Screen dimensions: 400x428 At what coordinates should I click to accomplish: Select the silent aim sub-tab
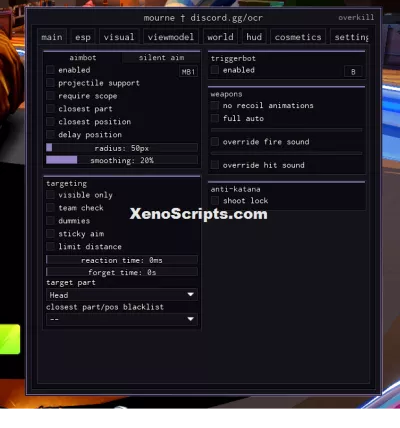click(x=161, y=58)
